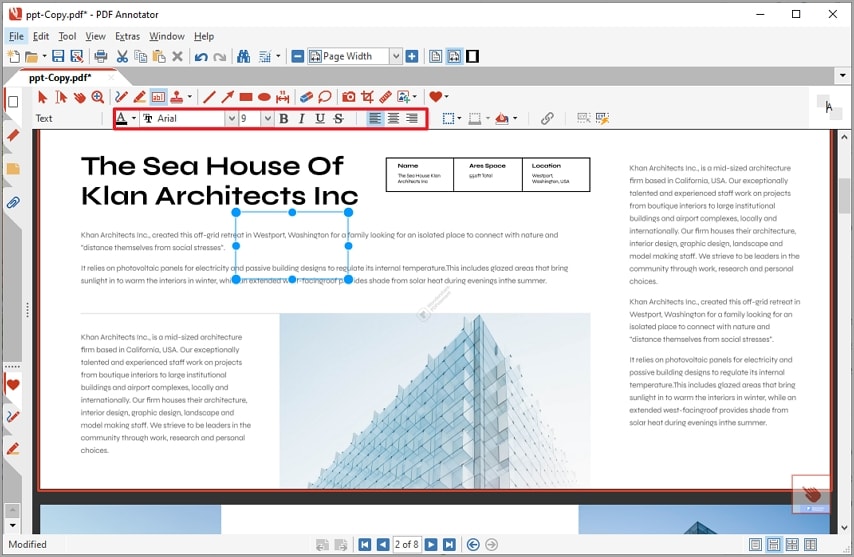This screenshot has height=557, width=854.
Task: Expand the Stamp tool dropdown arrow
Action: tap(190, 97)
